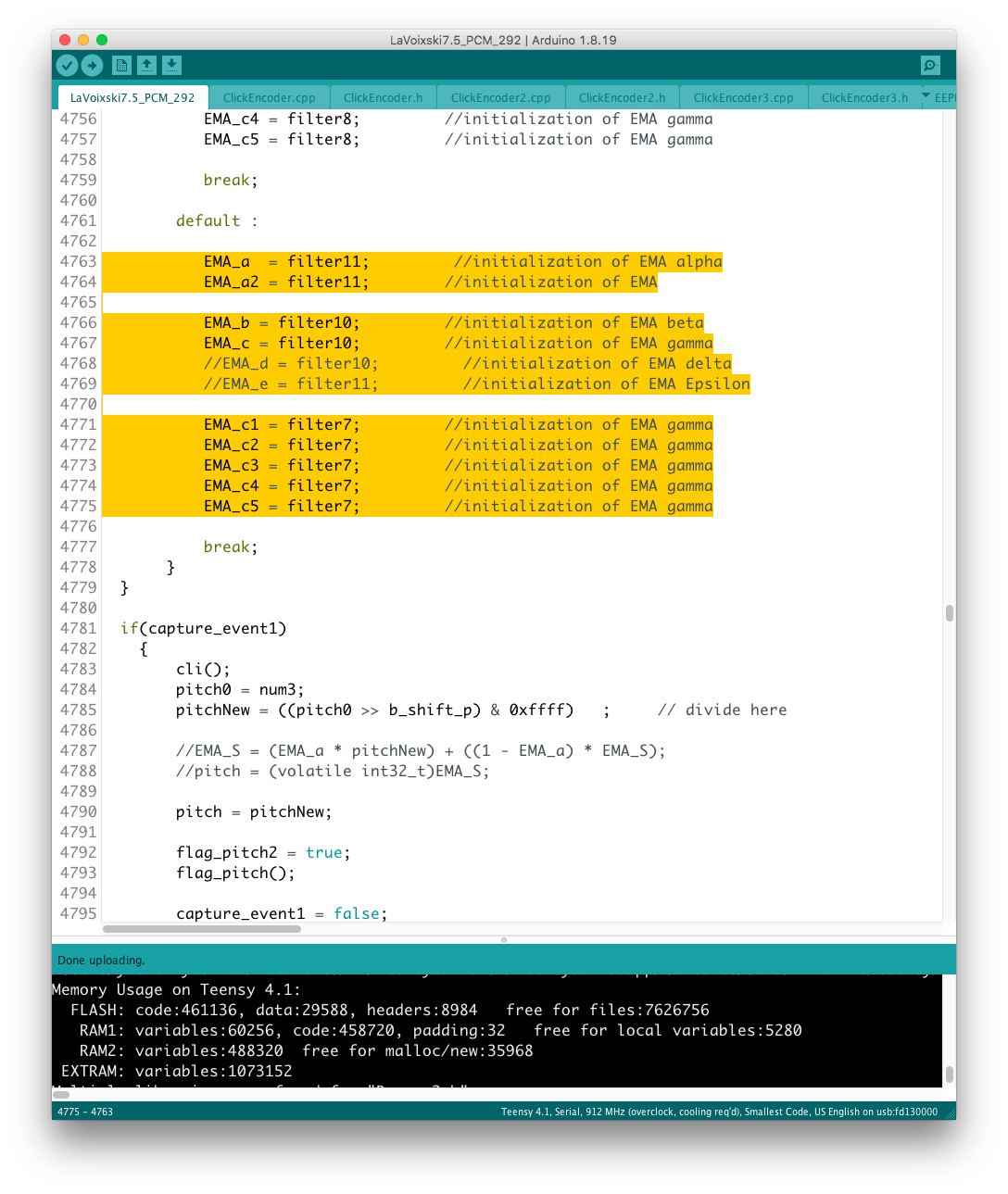Click the editor vertical scrollbar thumb

point(949,613)
